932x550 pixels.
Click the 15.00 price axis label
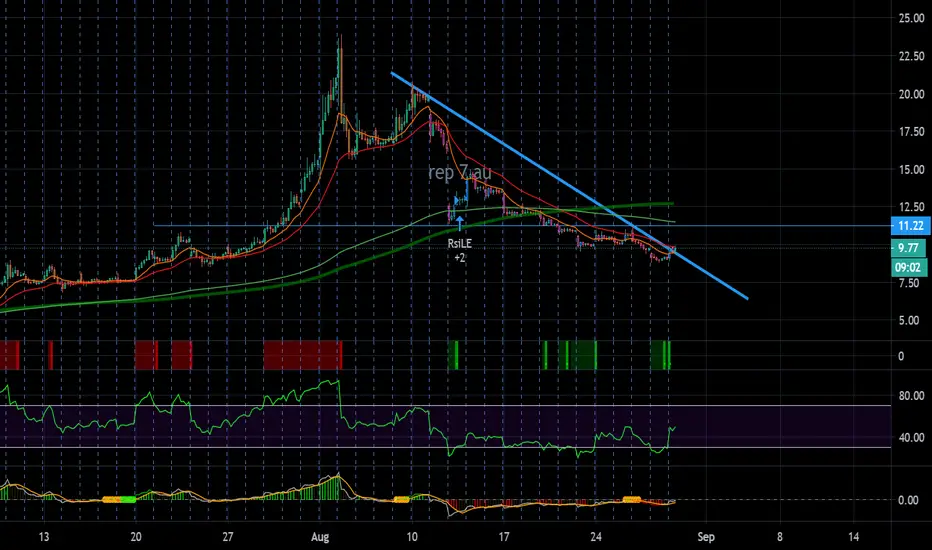(911, 169)
